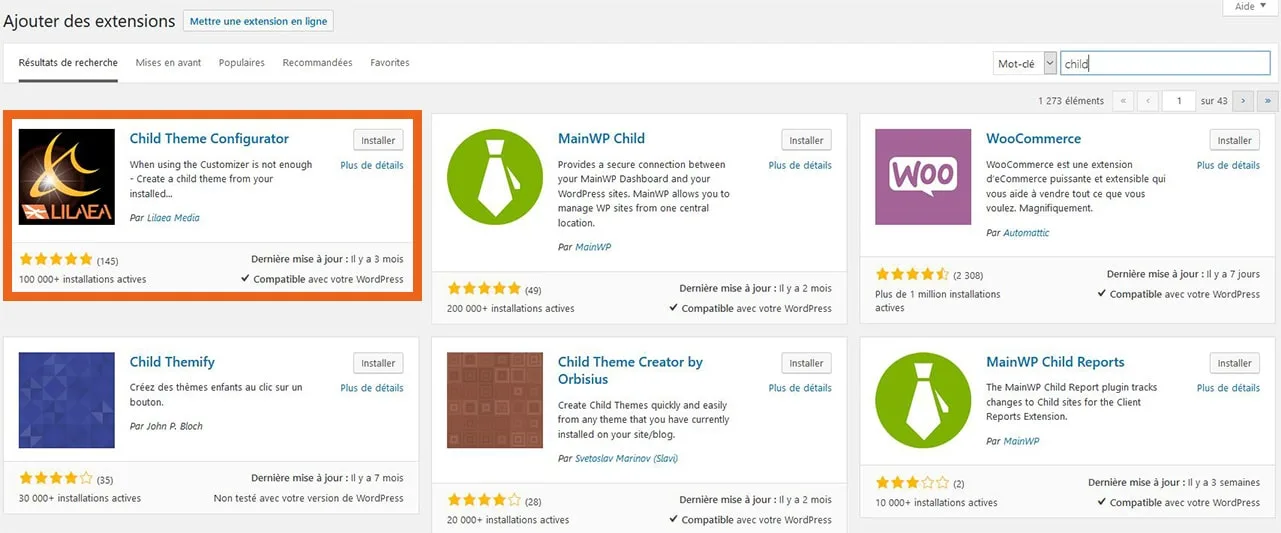
Task: Click the MainWP Child Reports tie icon
Action: pos(923,400)
